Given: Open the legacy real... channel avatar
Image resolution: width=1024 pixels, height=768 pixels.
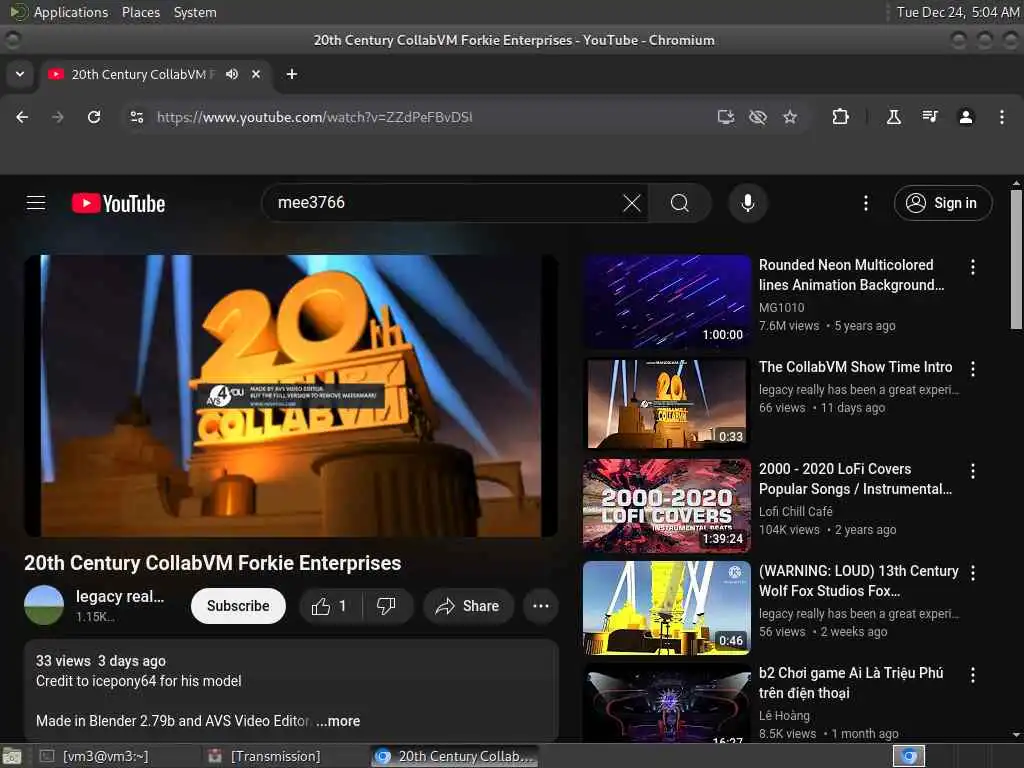Looking at the screenshot, I should [x=44, y=605].
